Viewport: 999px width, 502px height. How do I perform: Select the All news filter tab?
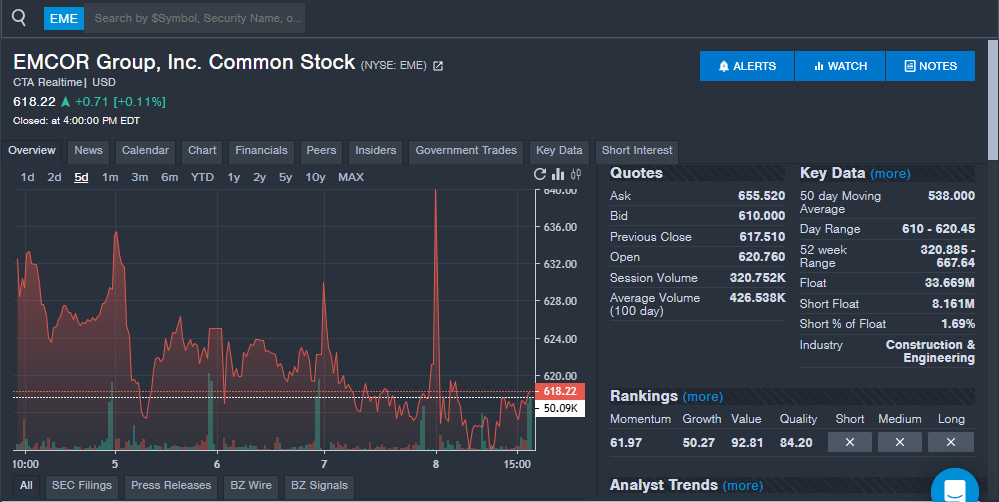(x=26, y=485)
